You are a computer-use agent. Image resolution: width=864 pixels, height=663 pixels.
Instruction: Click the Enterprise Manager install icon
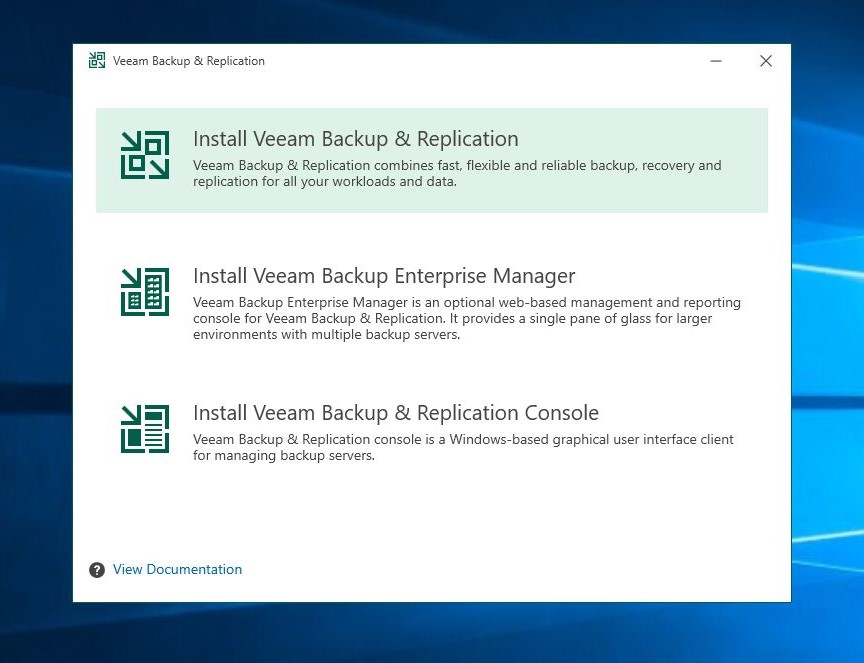[x=145, y=292]
